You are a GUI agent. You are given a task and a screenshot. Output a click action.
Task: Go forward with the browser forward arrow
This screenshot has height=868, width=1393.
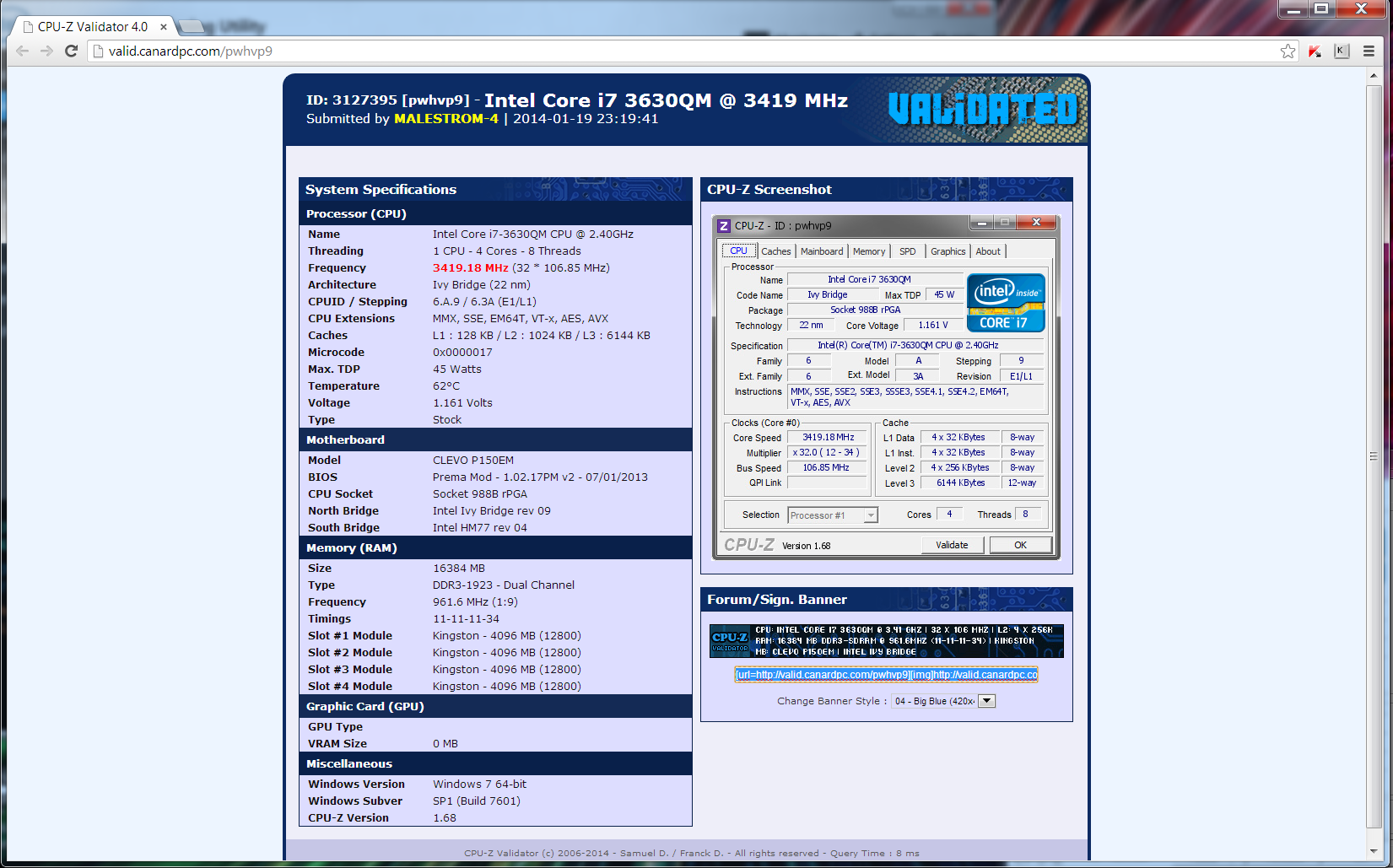pos(47,51)
